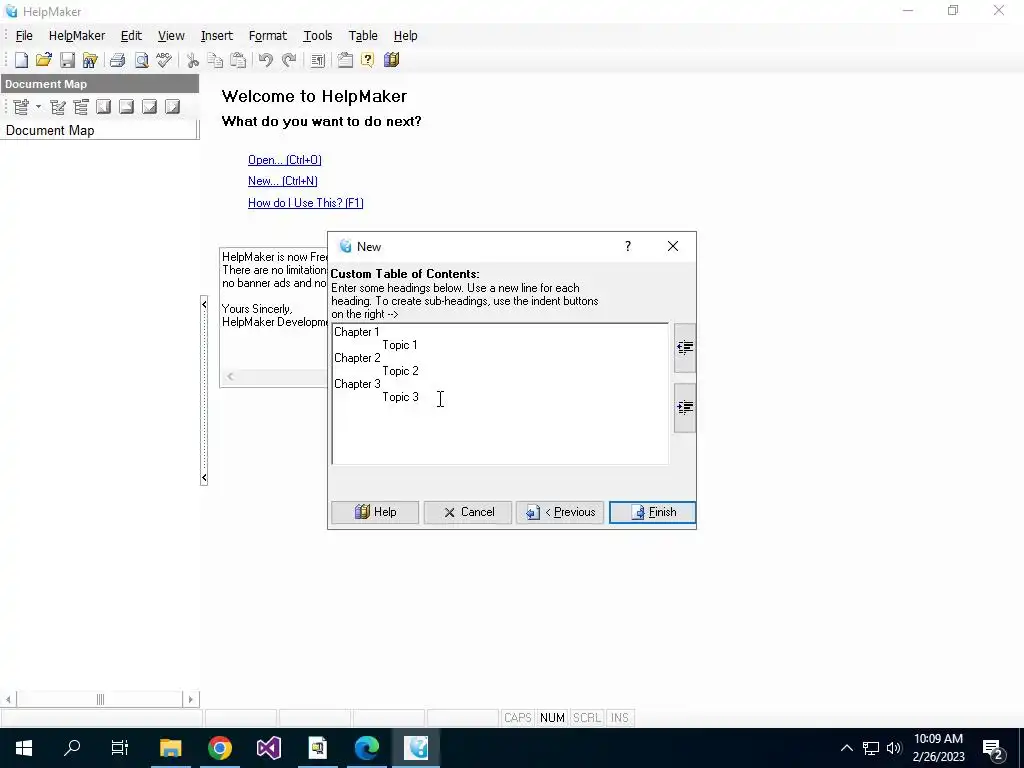Click the Print toolbar icon
The height and width of the screenshot is (768, 1024).
(x=118, y=60)
